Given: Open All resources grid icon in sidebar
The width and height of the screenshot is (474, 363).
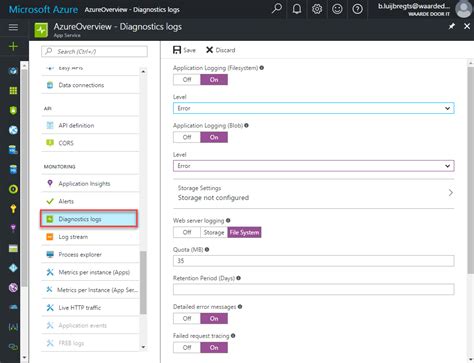Looking at the screenshot, I should pyautogui.click(x=13, y=91).
